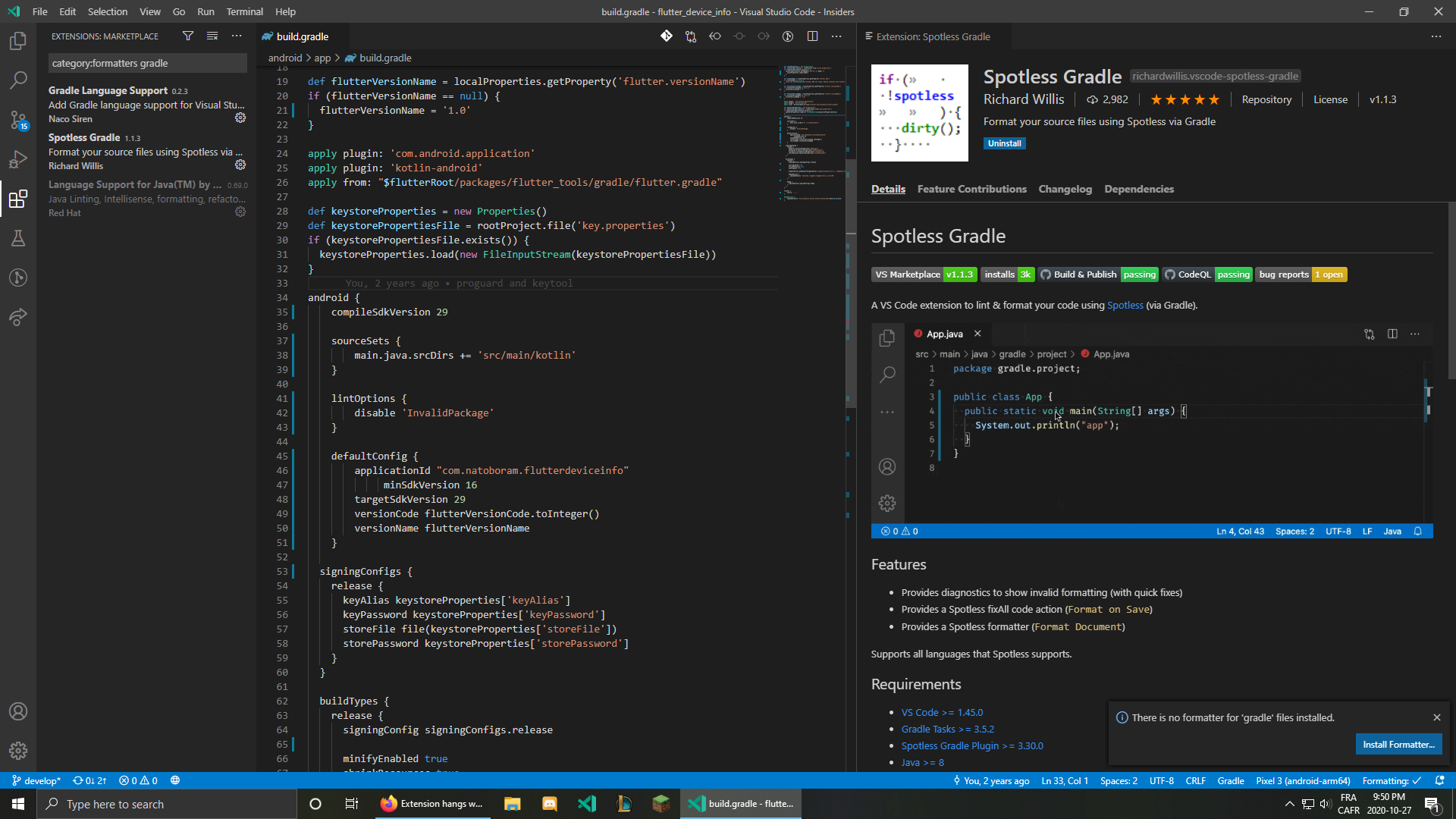
Task: Click the filter icon in Extensions Marketplace
Action: 187,36
